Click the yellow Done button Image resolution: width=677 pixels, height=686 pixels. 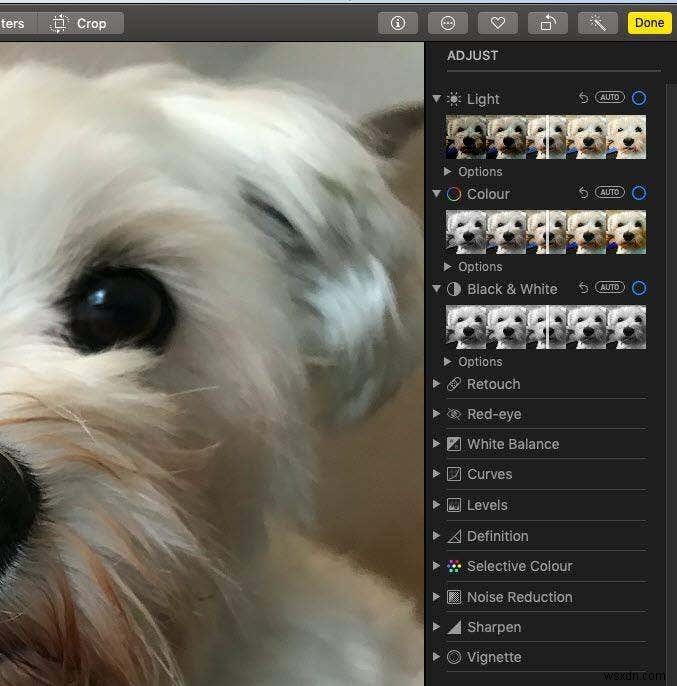pyautogui.click(x=649, y=23)
